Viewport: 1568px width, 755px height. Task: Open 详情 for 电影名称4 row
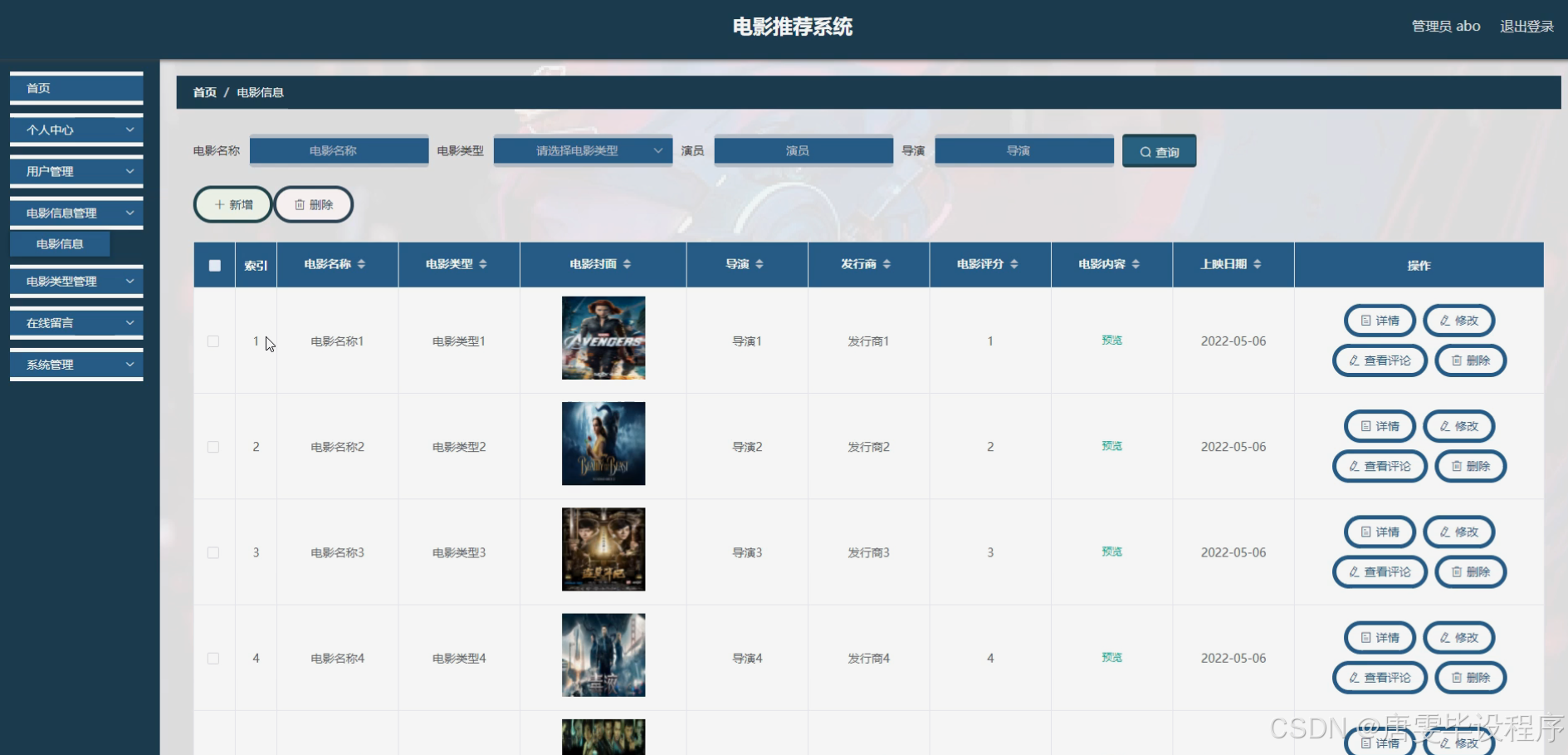(1380, 638)
